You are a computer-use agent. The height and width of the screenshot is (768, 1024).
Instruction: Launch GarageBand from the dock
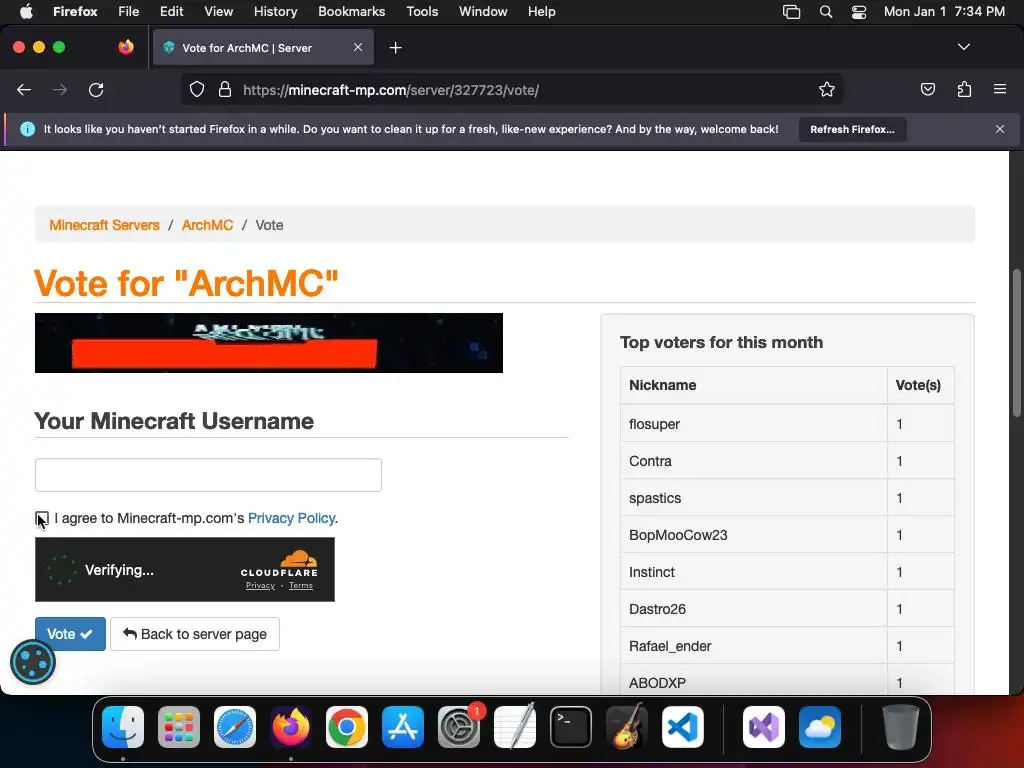[627, 727]
